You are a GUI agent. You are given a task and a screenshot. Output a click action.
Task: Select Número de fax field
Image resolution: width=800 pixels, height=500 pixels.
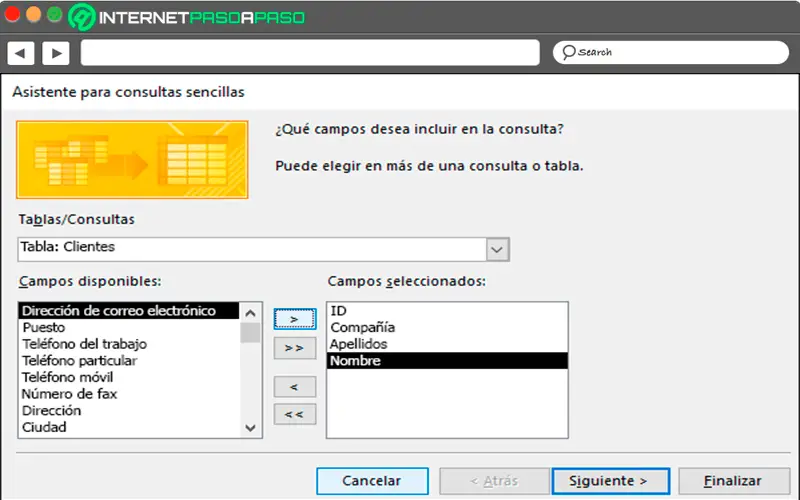pos(129,394)
